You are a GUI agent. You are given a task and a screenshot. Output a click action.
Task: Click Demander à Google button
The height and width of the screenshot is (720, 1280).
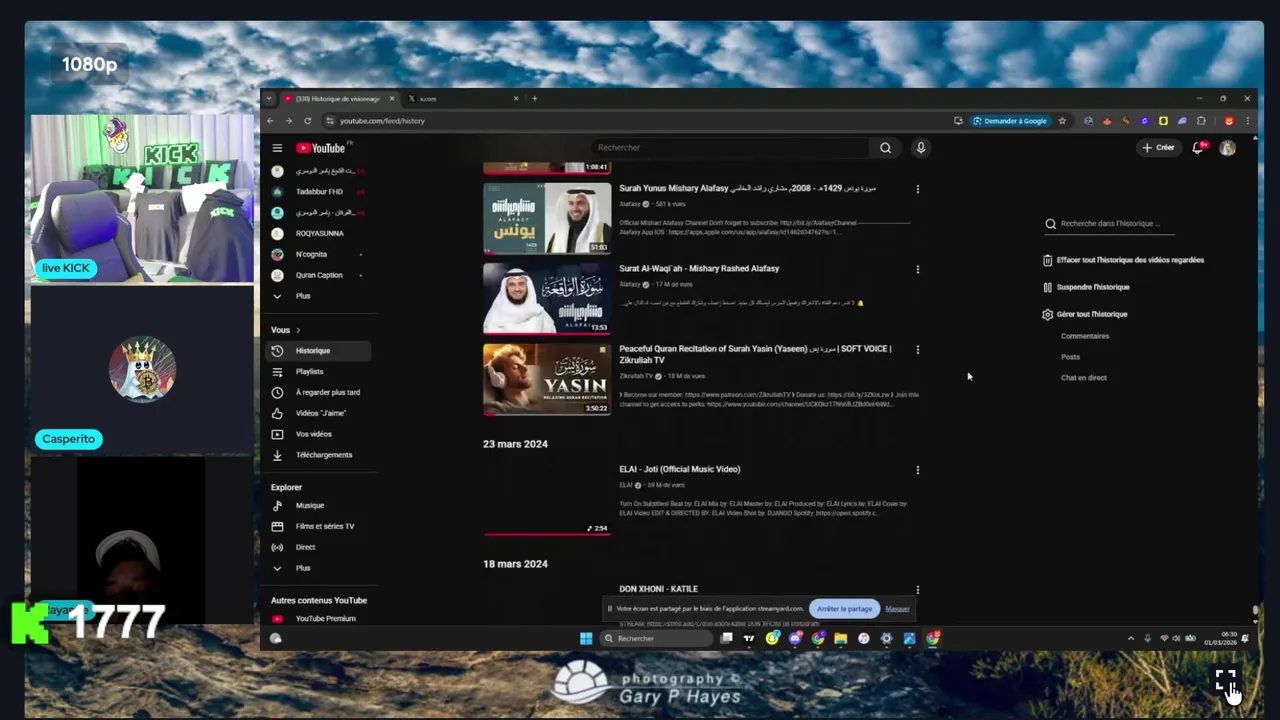pos(1010,121)
